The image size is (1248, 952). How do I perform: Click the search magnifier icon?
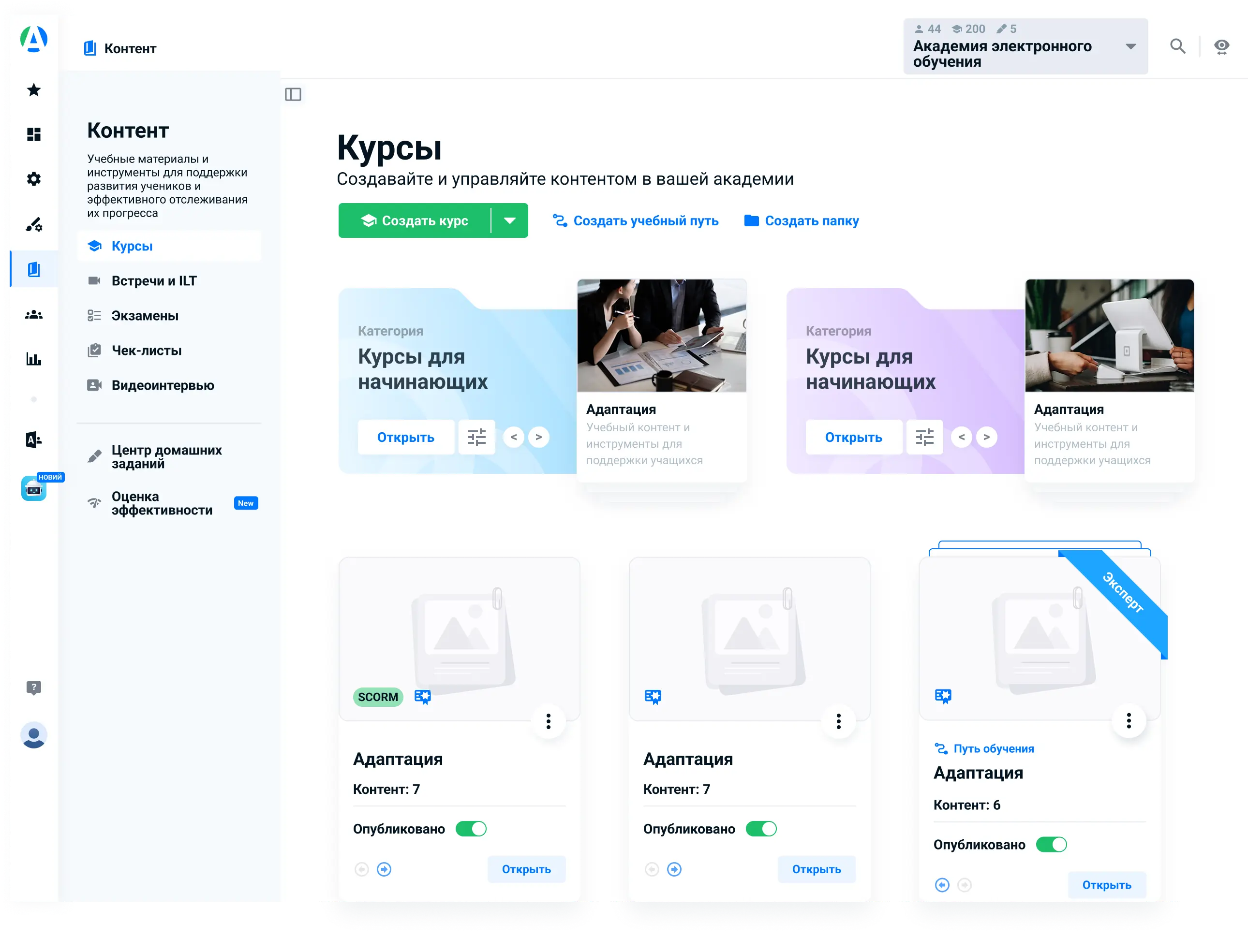[x=1178, y=46]
